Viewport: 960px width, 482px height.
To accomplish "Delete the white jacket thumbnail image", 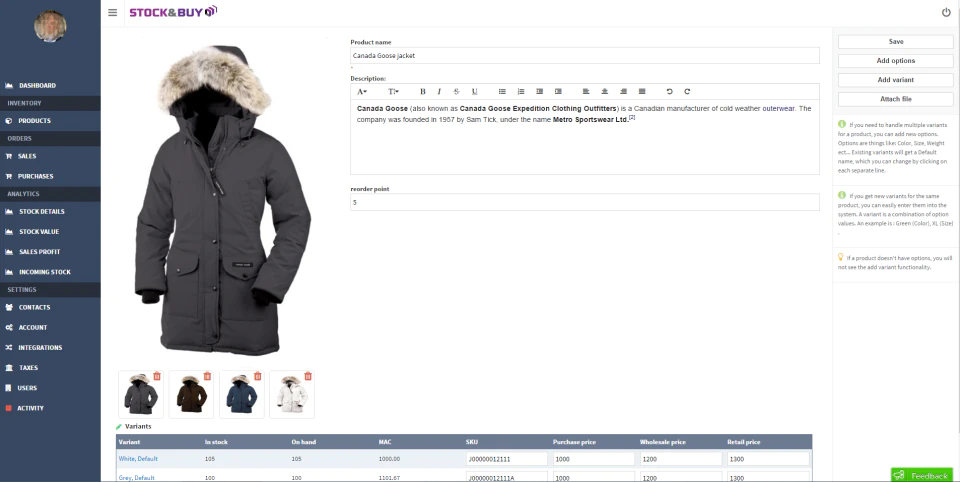I will (x=308, y=376).
